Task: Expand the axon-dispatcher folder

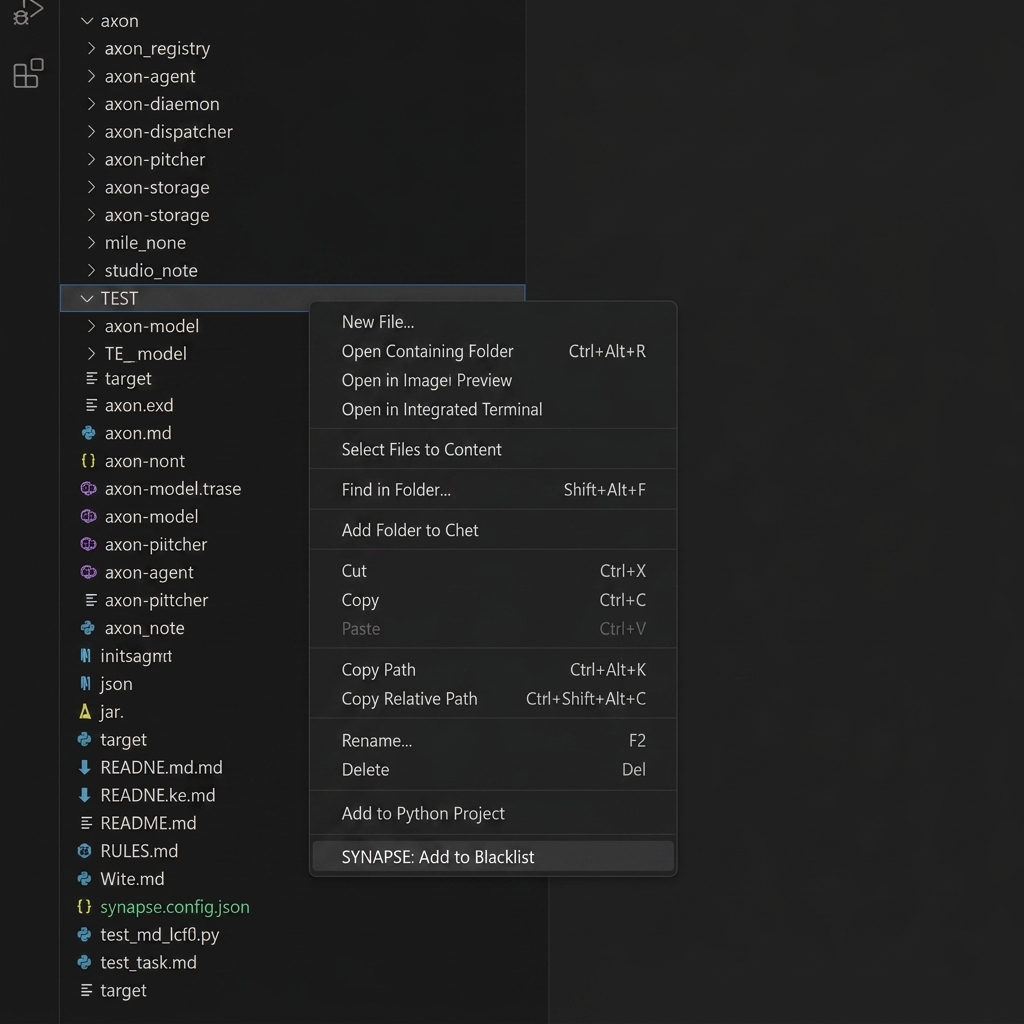Action: 91,131
